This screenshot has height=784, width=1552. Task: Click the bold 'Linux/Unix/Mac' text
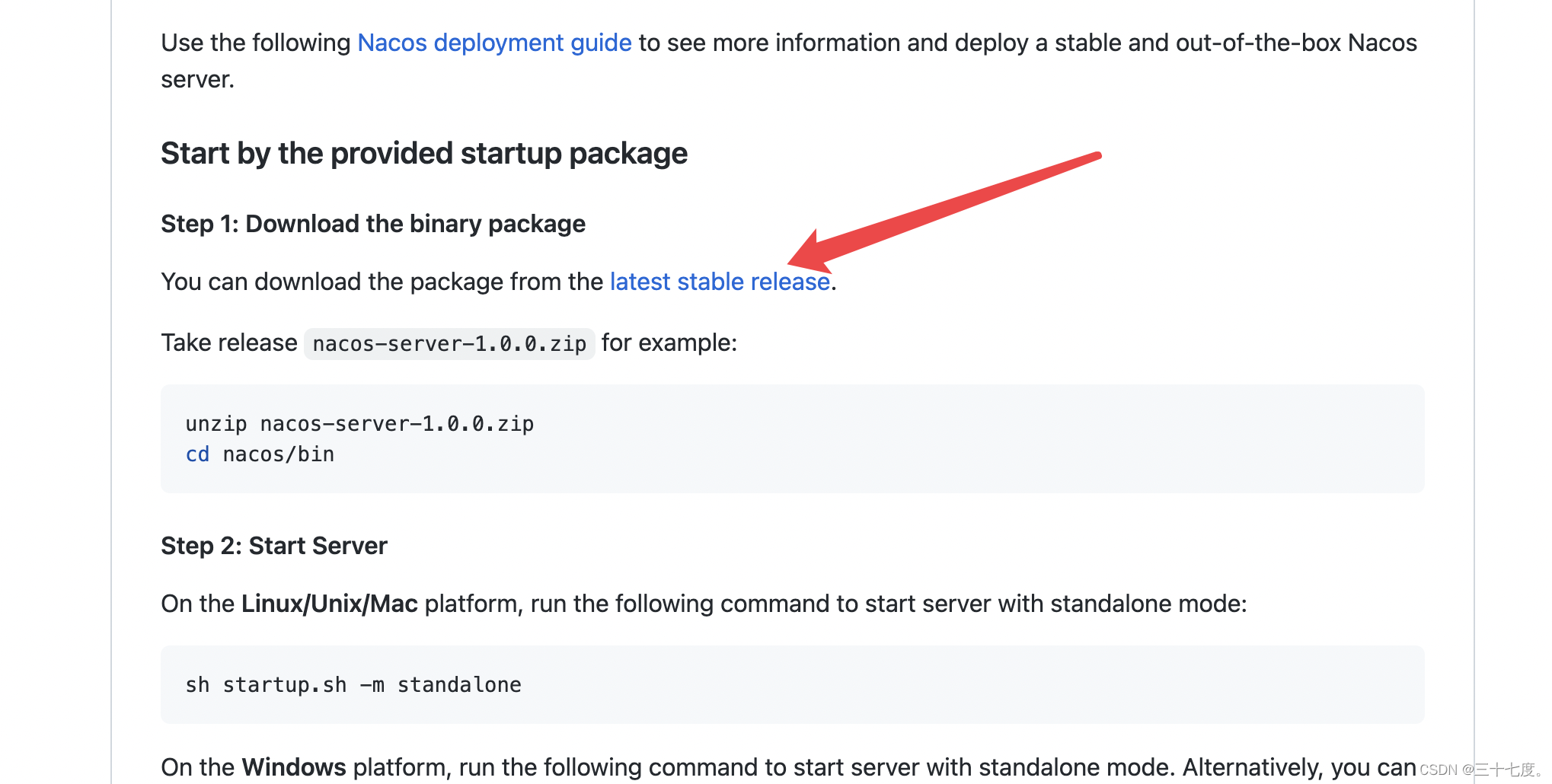tap(330, 604)
